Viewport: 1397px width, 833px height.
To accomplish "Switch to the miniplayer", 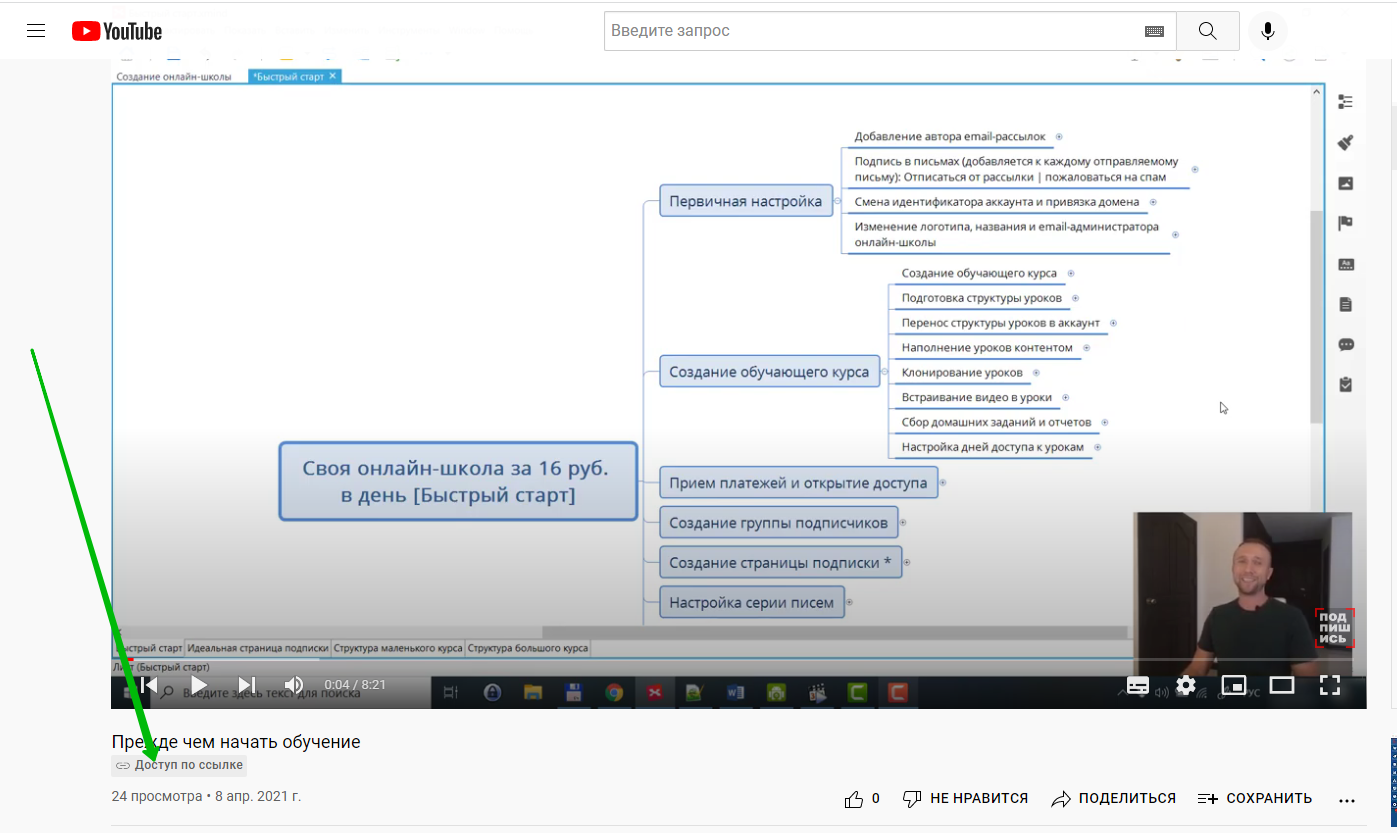I will click(x=1234, y=685).
